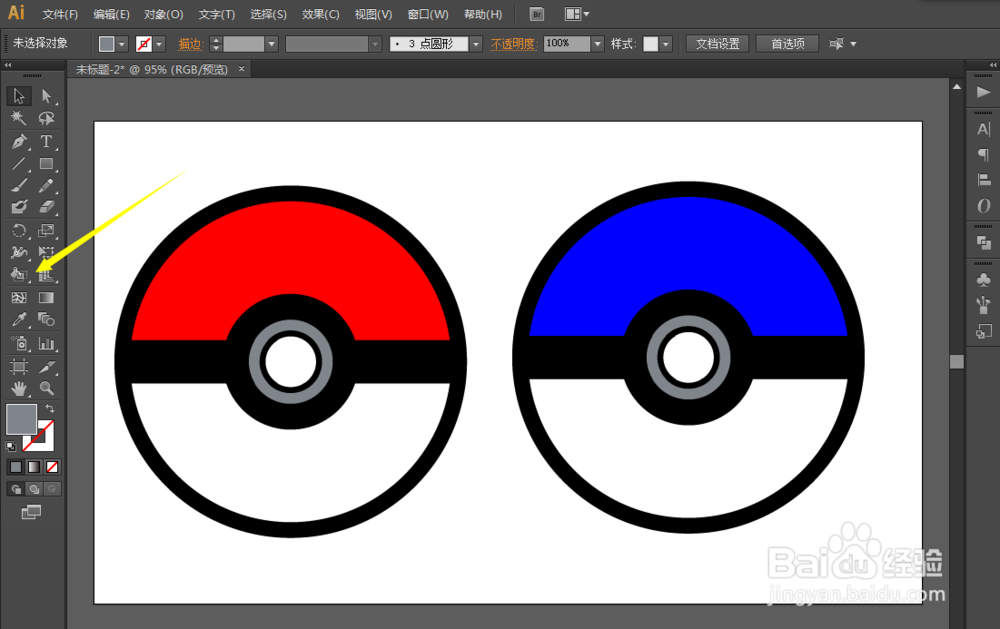Select the Direct Selection tool
Screen dimensions: 1000x629
[46, 96]
